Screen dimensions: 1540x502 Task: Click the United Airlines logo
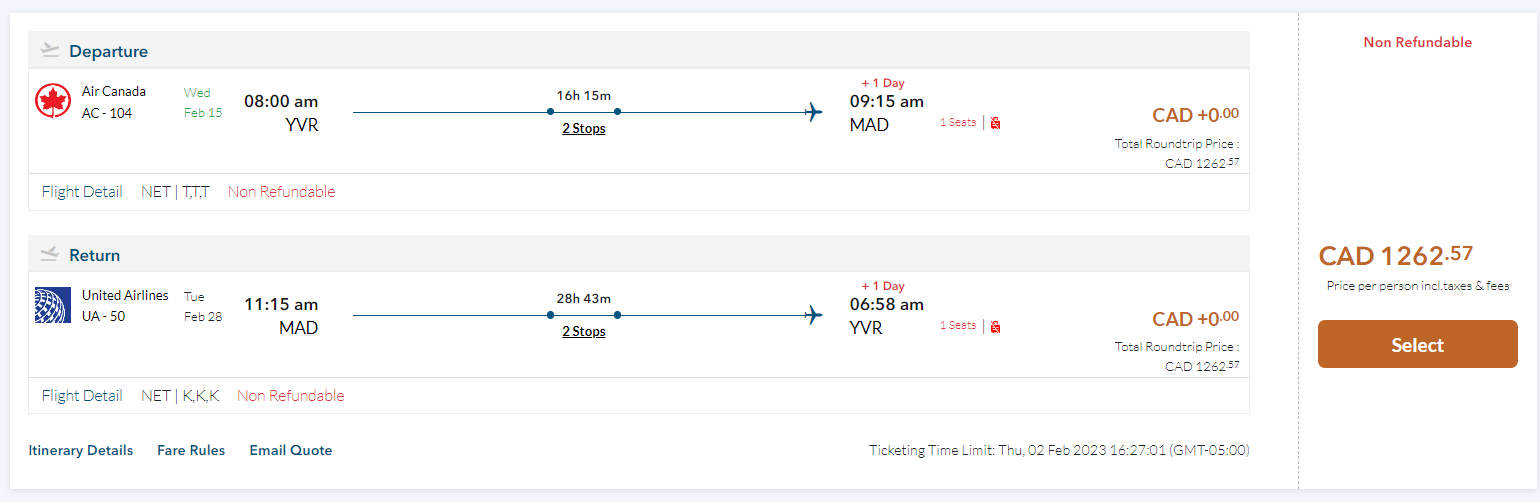click(x=52, y=305)
